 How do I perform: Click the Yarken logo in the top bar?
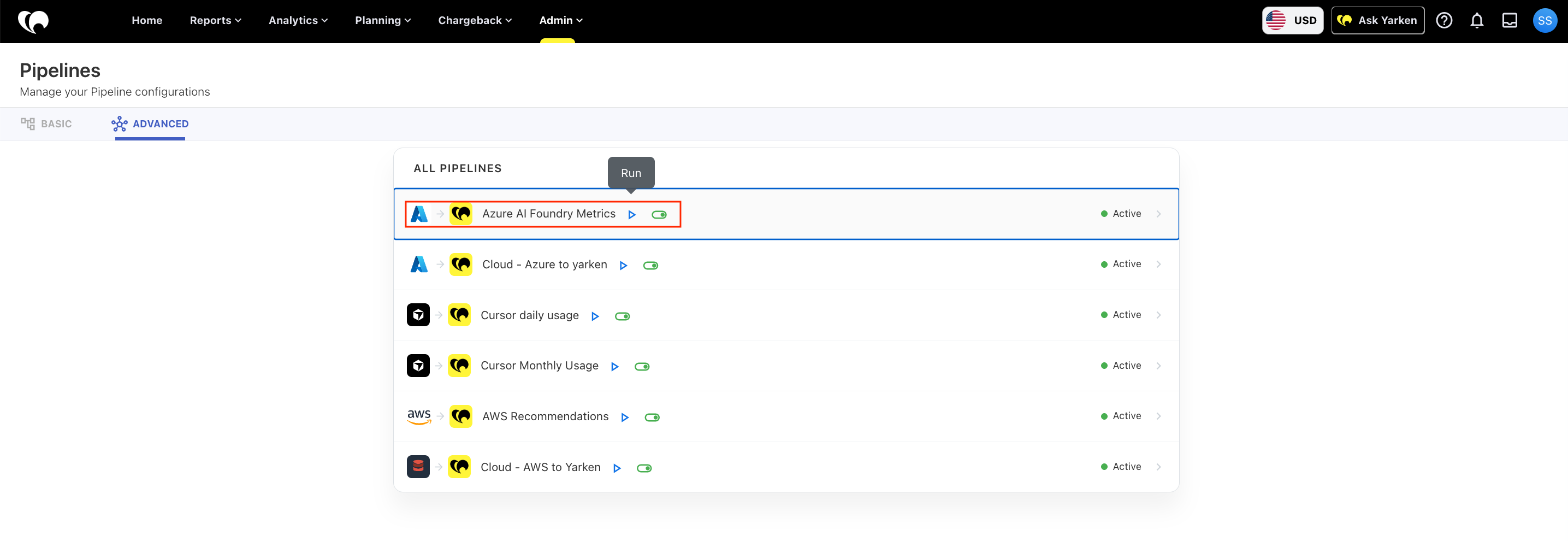33,21
